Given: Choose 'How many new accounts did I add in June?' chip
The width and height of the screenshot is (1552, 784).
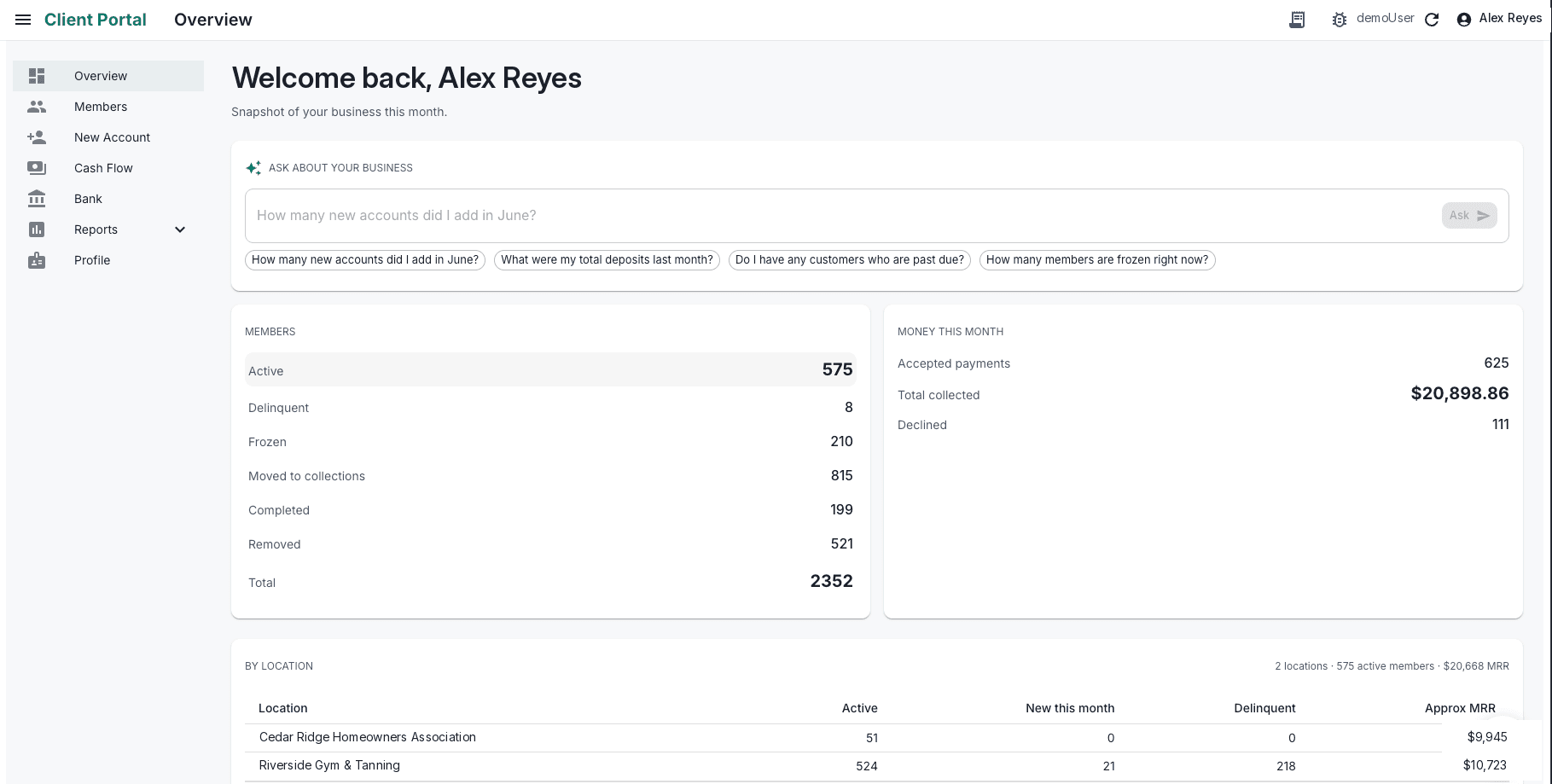Looking at the screenshot, I should (x=365, y=260).
